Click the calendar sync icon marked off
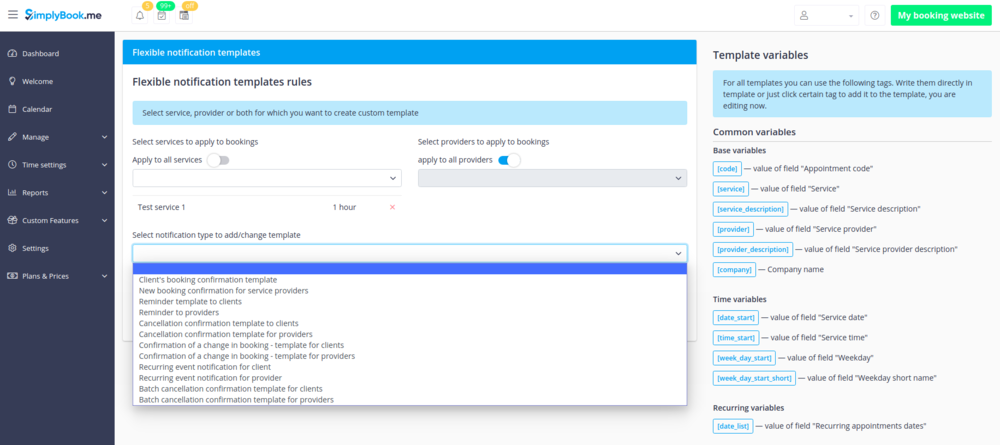The height and width of the screenshot is (445, 1000). pyautogui.click(x=185, y=16)
